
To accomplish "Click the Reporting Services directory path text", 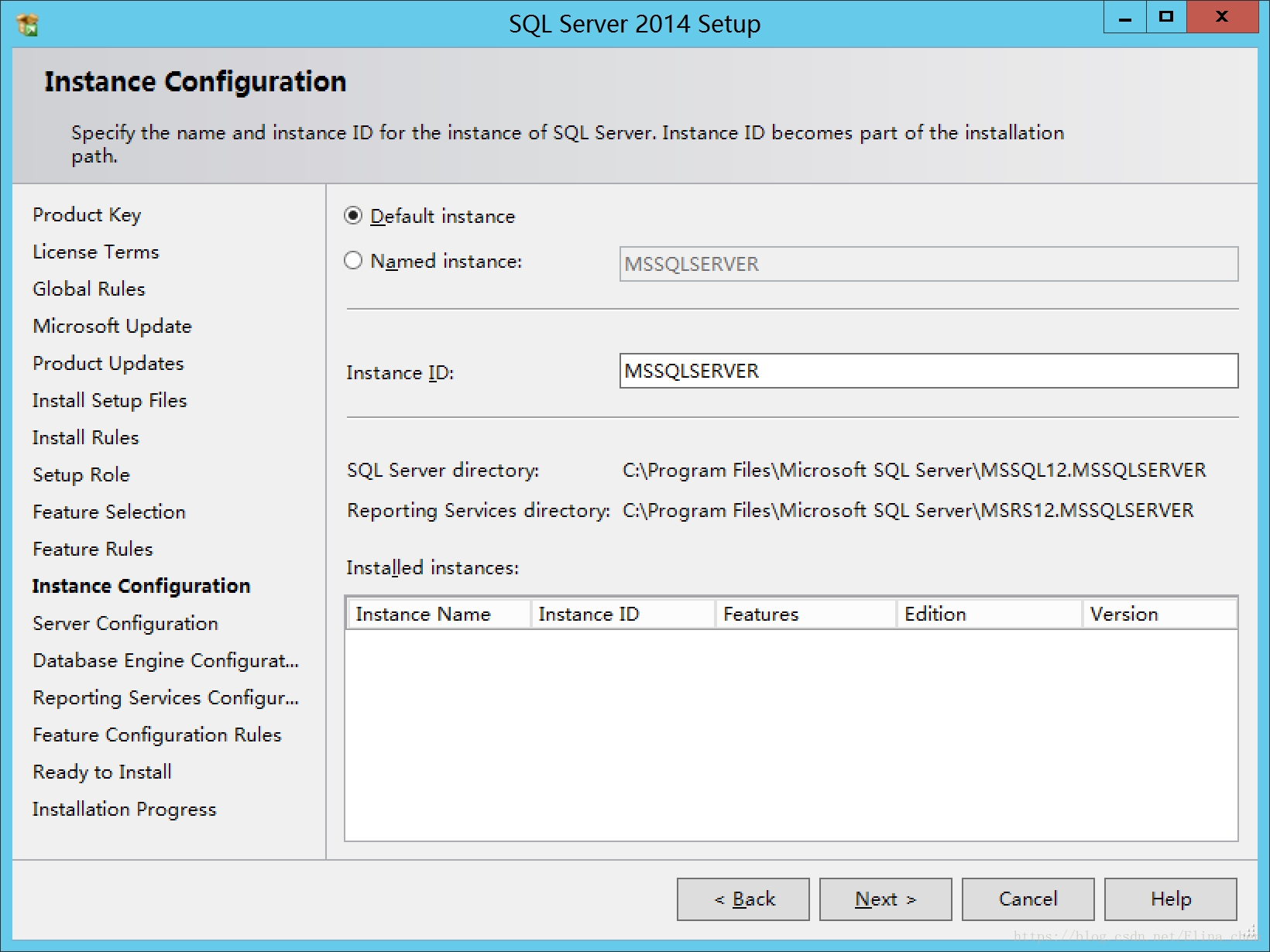I will pos(908,510).
